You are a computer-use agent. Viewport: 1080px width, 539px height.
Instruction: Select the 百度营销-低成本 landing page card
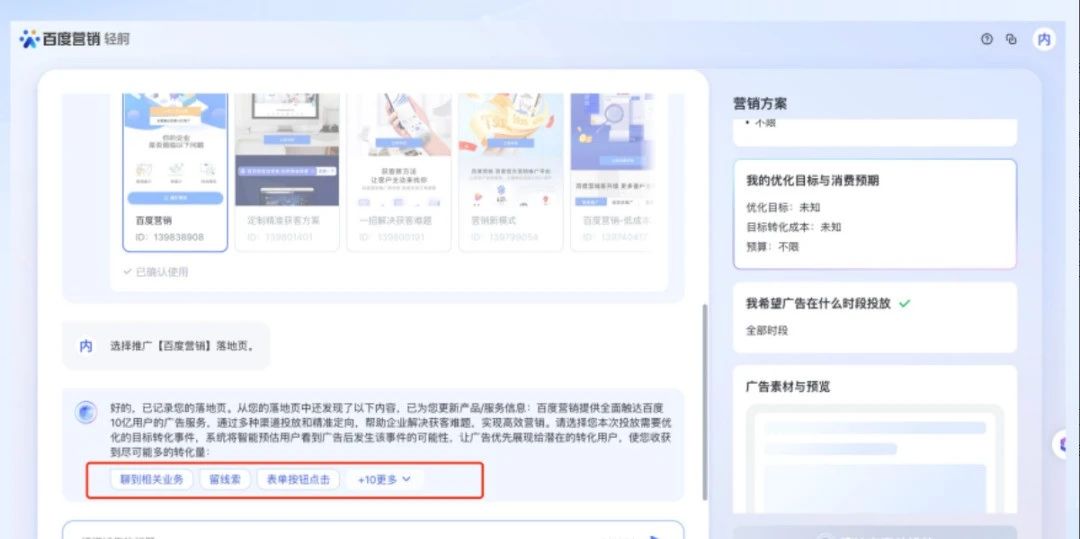[611, 171]
